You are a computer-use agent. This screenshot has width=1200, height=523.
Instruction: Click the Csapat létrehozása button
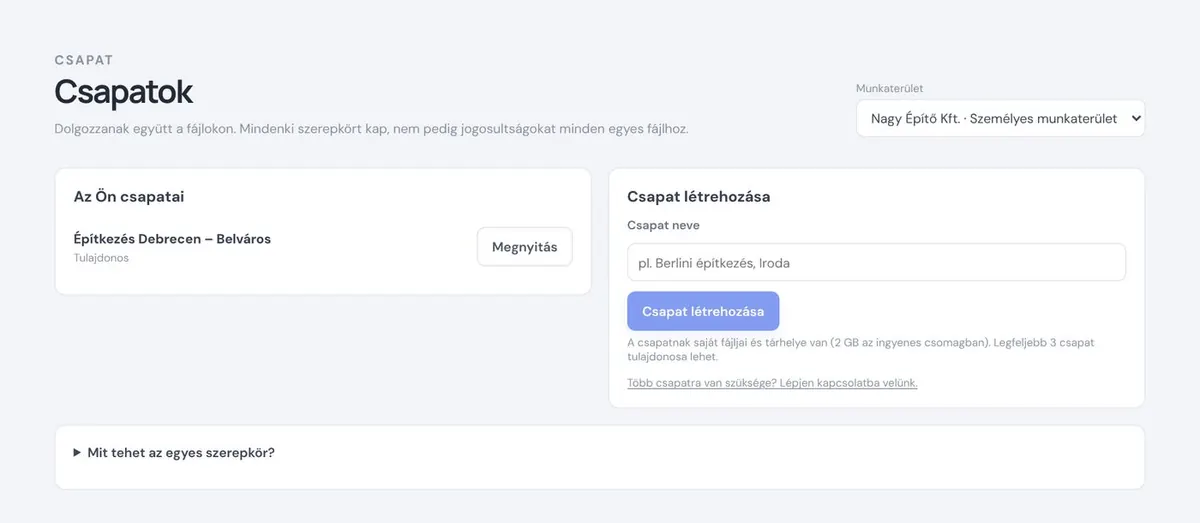point(703,311)
